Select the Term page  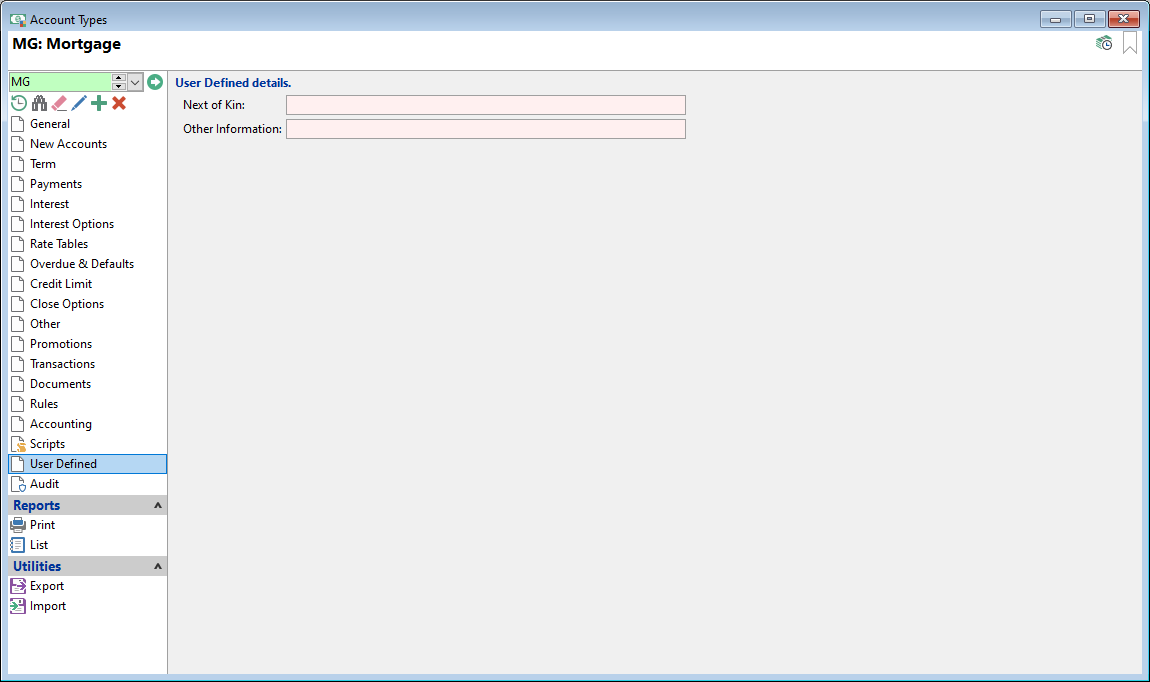(x=87, y=164)
